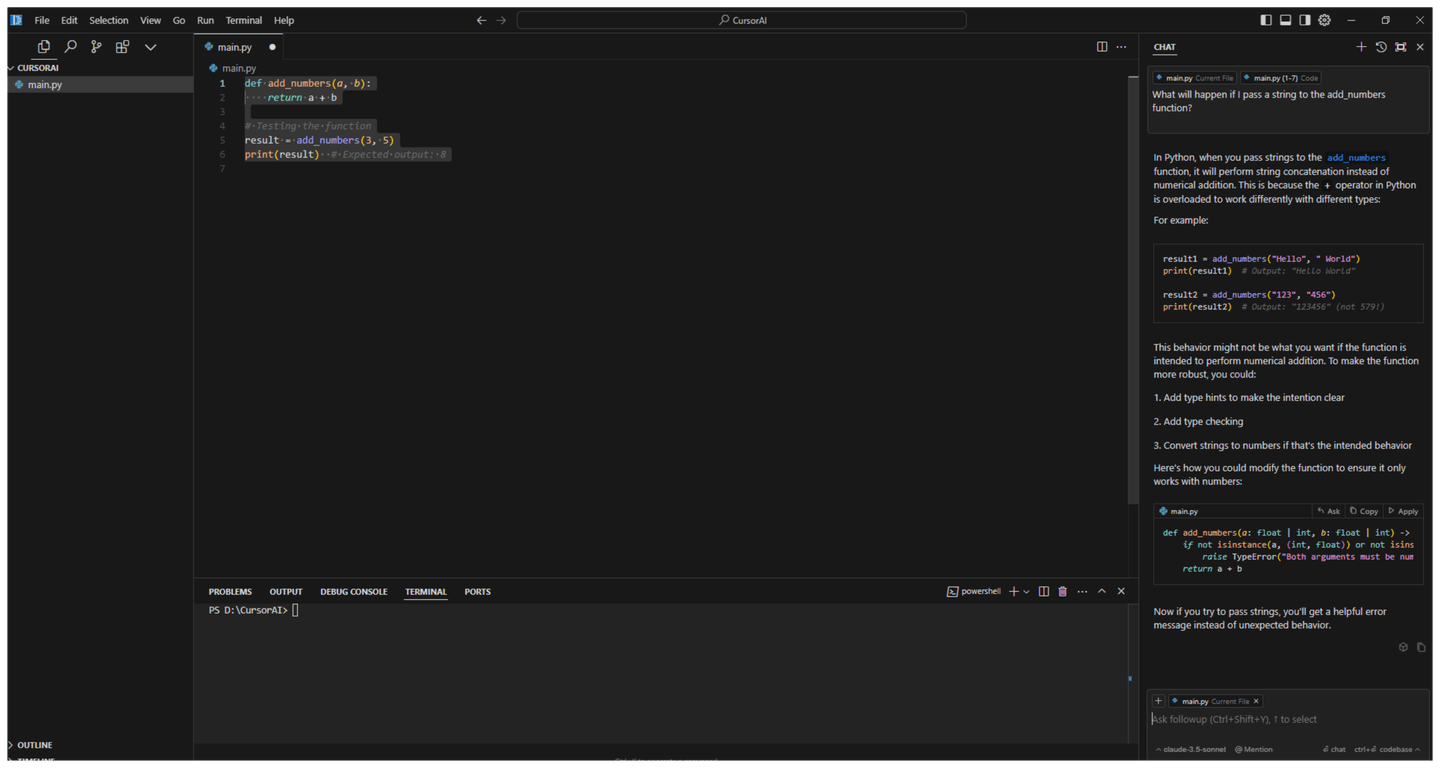Image resolution: width=1440 pixels, height=768 pixels.
Task: Switch to the DEBUG CONSOLE tab
Action: pos(353,592)
